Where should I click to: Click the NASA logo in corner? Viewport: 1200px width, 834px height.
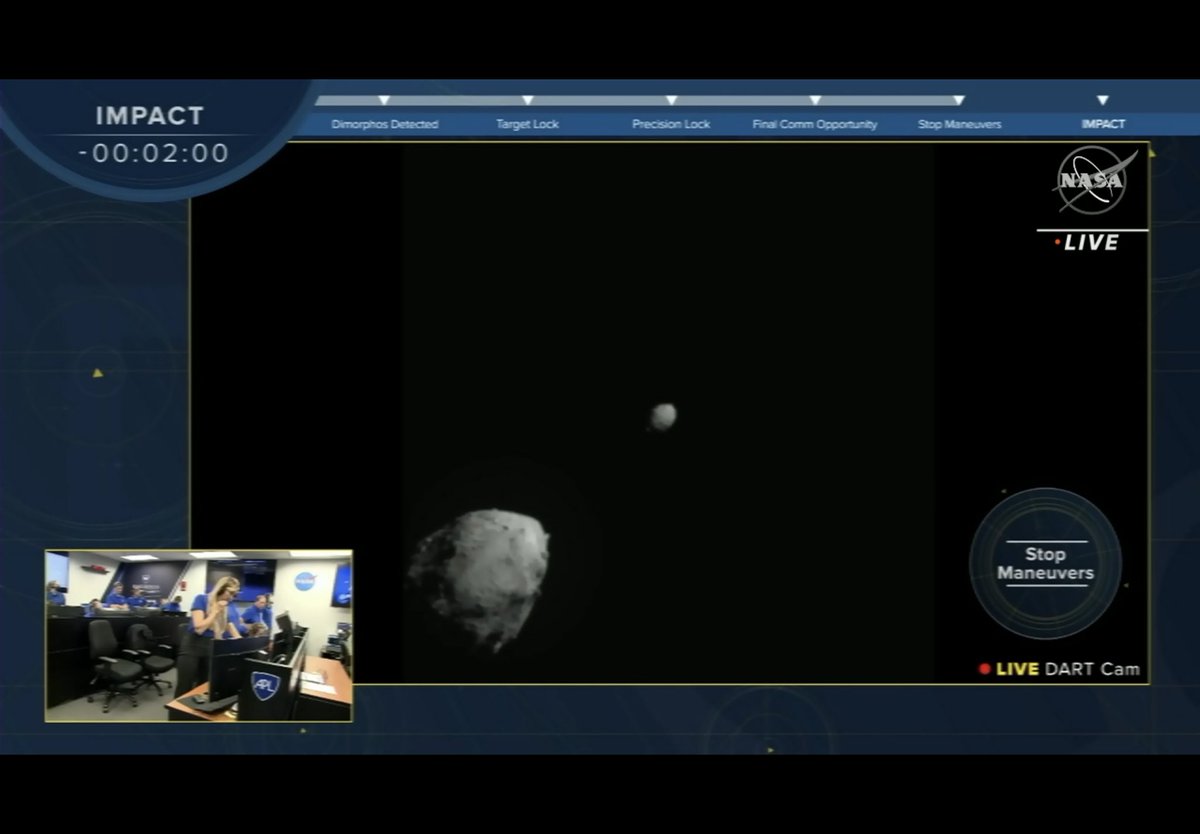(1095, 180)
